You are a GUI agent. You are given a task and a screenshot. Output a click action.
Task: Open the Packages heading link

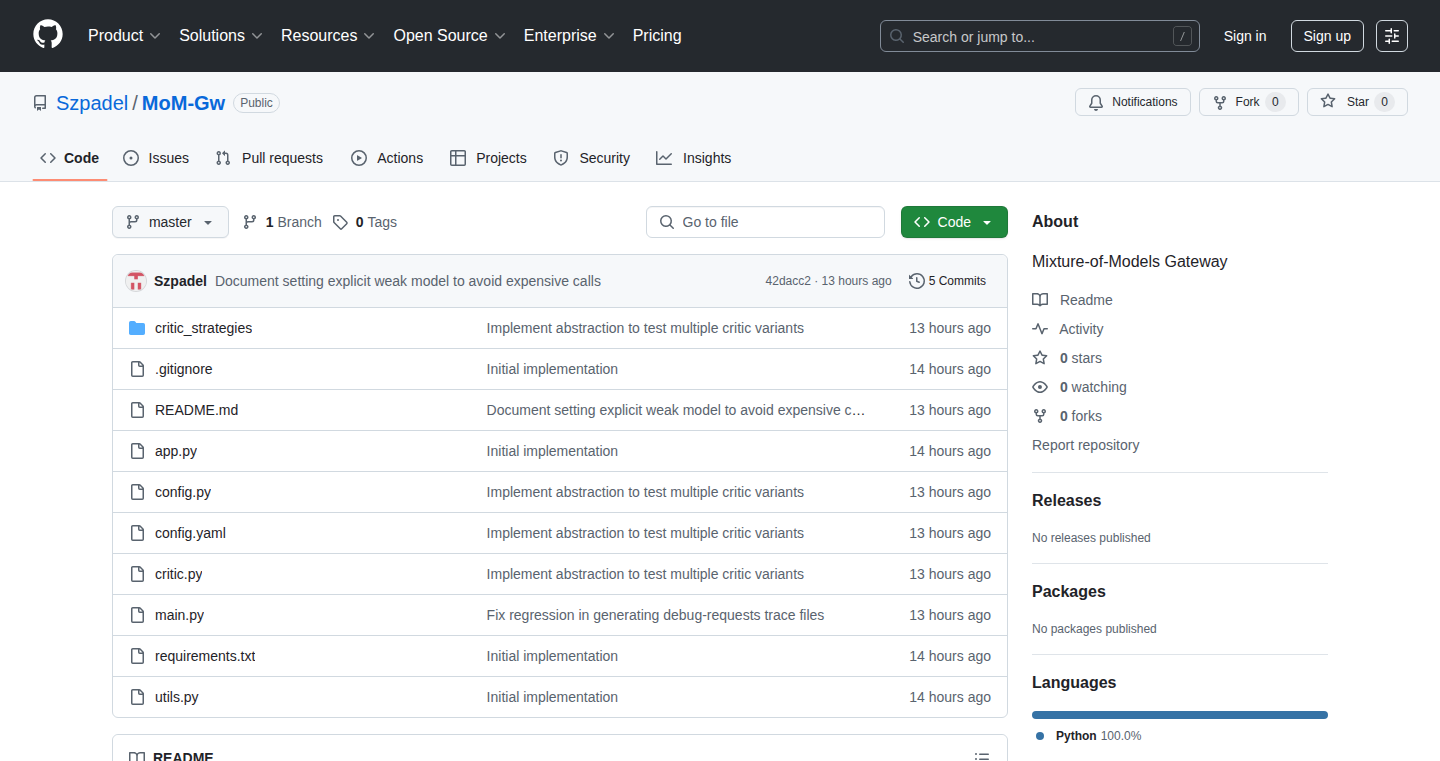click(1069, 591)
